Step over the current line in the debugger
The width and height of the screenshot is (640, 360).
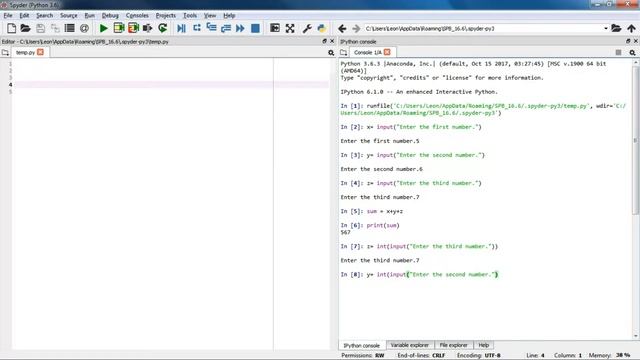[197, 28]
